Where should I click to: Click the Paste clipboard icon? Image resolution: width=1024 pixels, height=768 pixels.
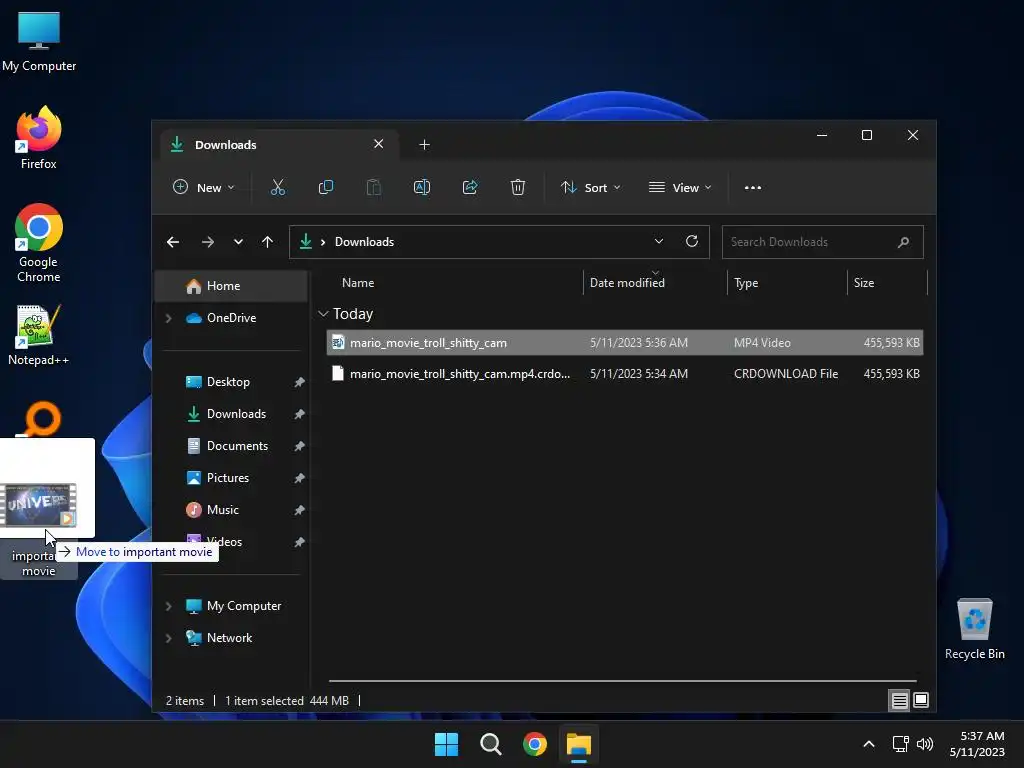tap(374, 187)
